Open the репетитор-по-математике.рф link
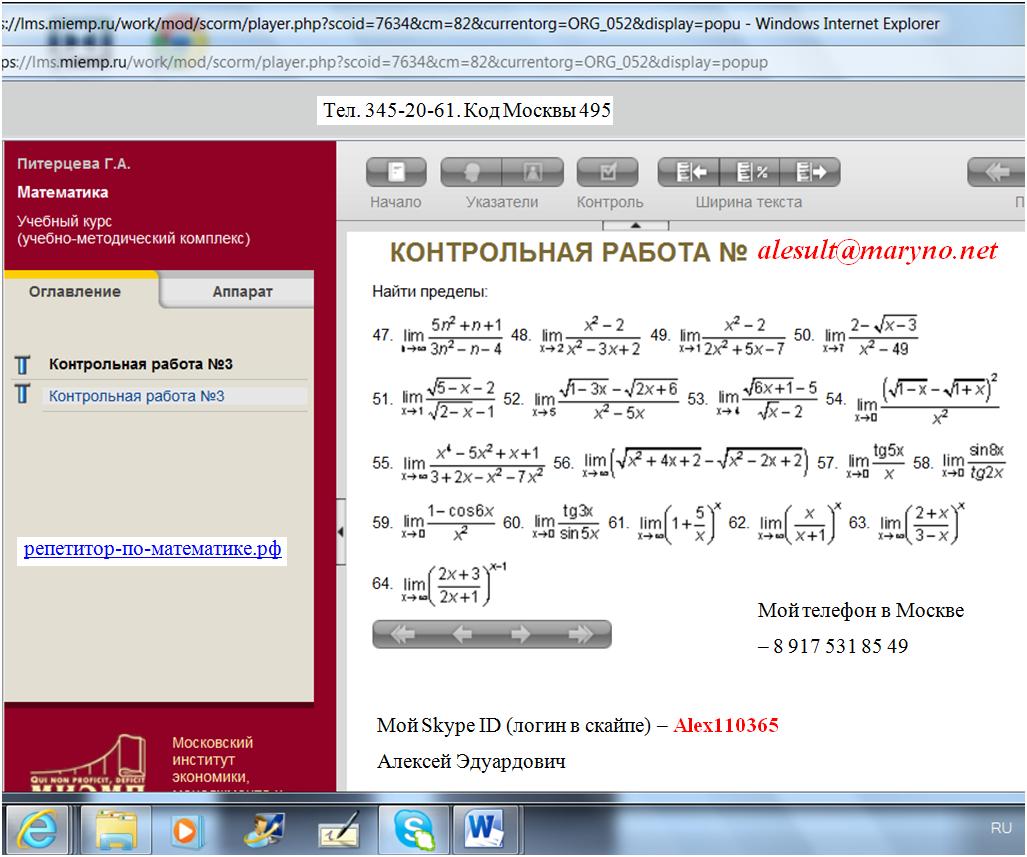Screen dimensions: 1027x857 [x=153, y=549]
